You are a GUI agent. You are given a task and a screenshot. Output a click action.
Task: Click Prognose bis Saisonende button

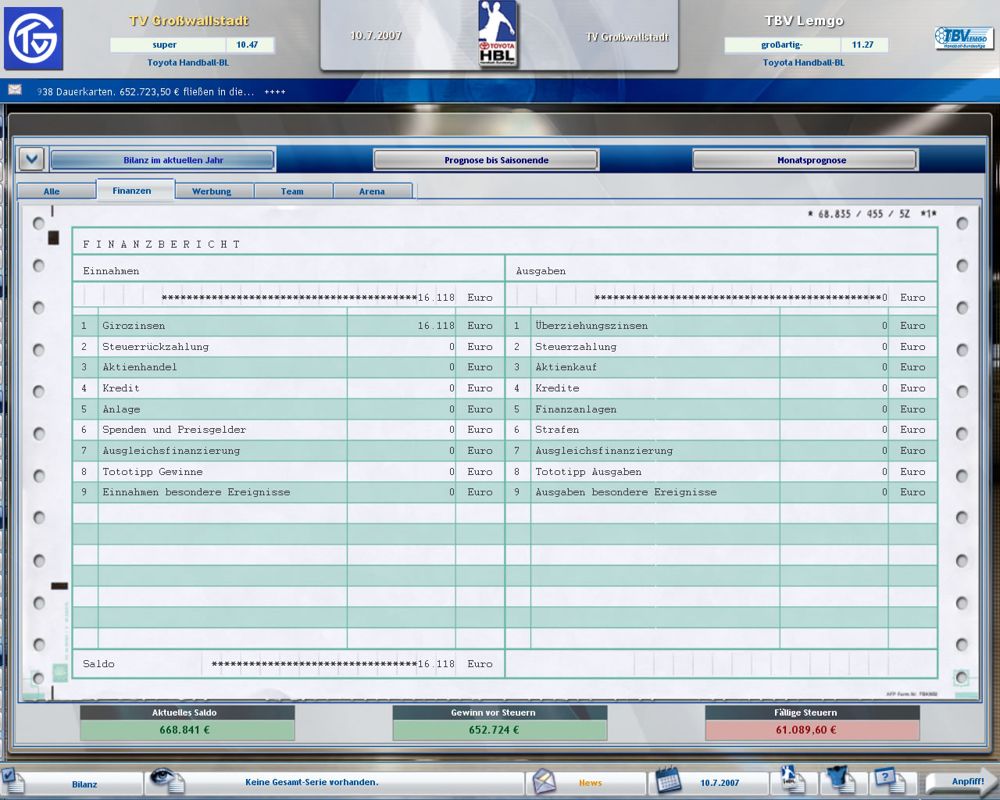coord(486,160)
